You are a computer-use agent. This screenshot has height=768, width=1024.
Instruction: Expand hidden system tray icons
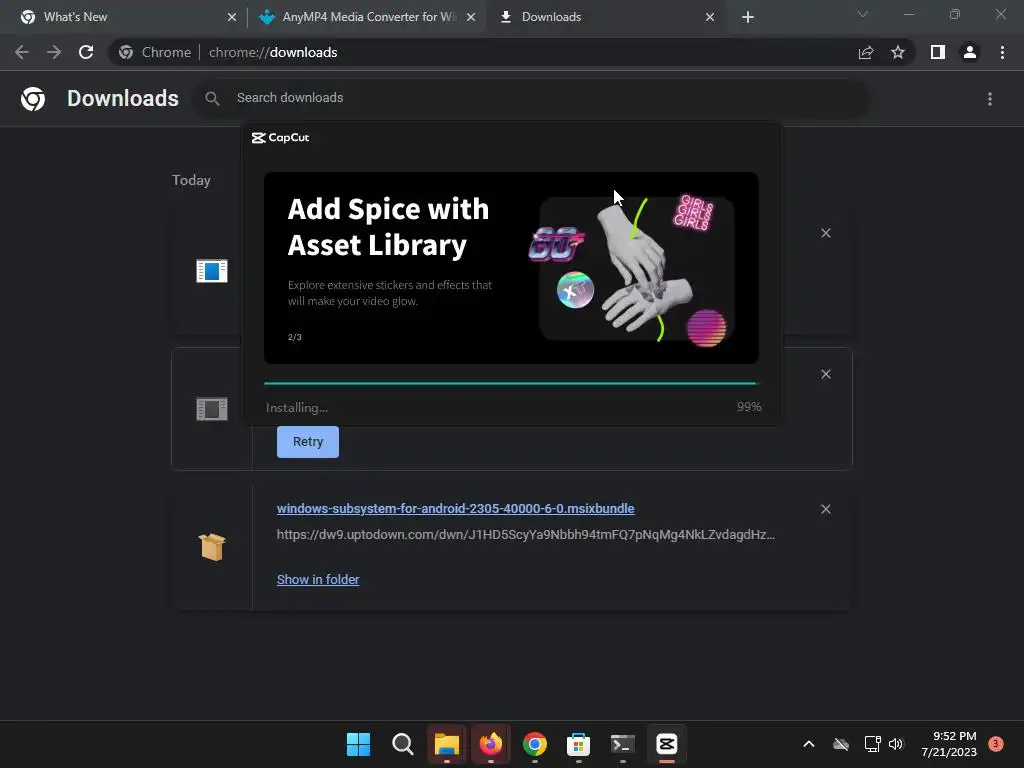pos(808,744)
